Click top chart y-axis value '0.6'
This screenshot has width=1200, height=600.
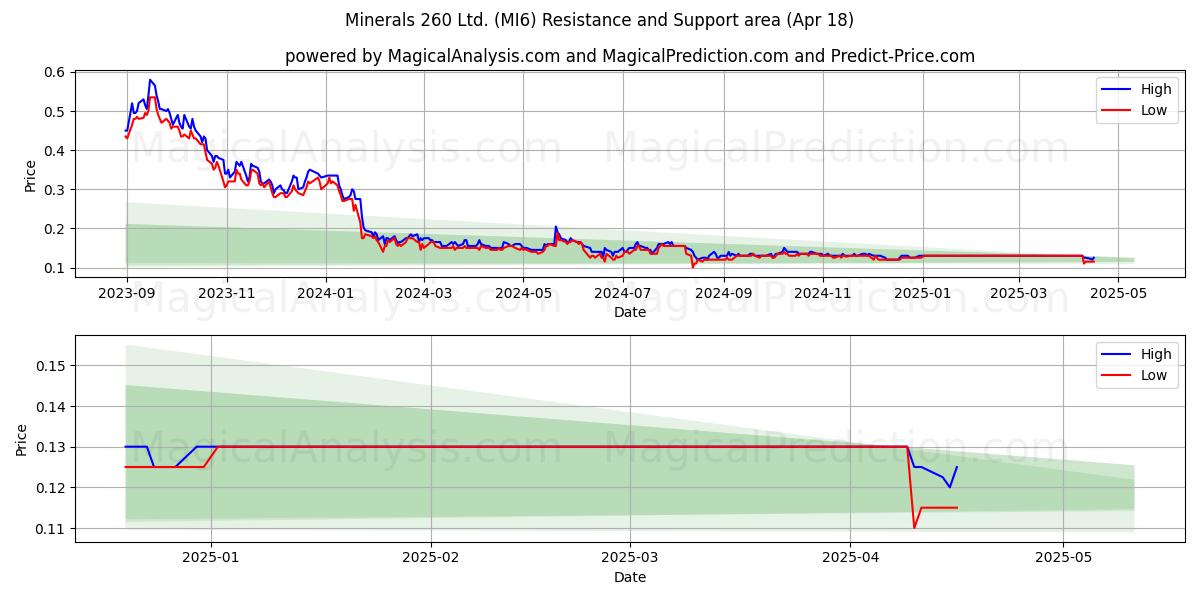point(54,72)
